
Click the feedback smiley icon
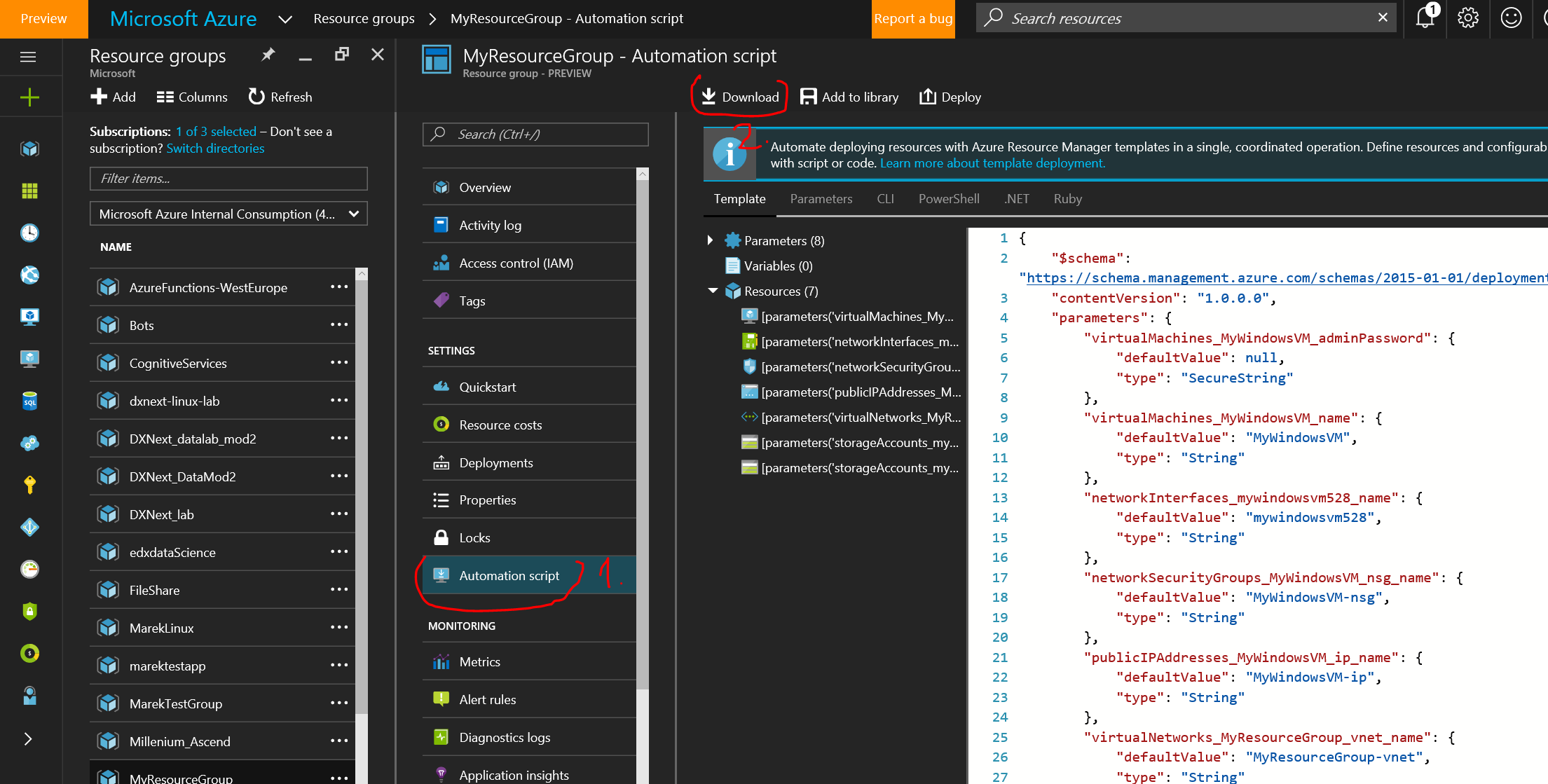[1511, 18]
